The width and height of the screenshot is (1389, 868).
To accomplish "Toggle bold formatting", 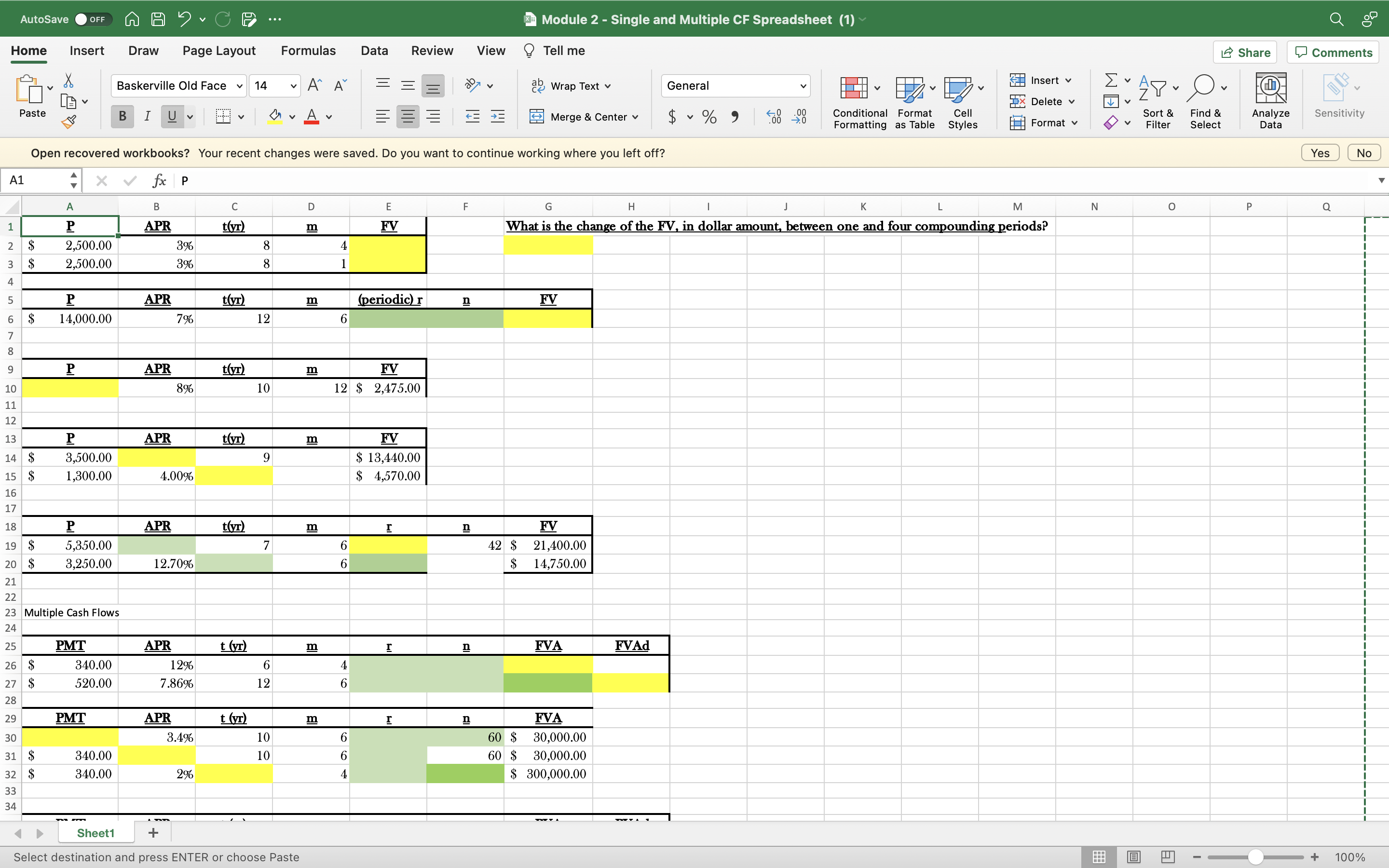I will [122, 117].
